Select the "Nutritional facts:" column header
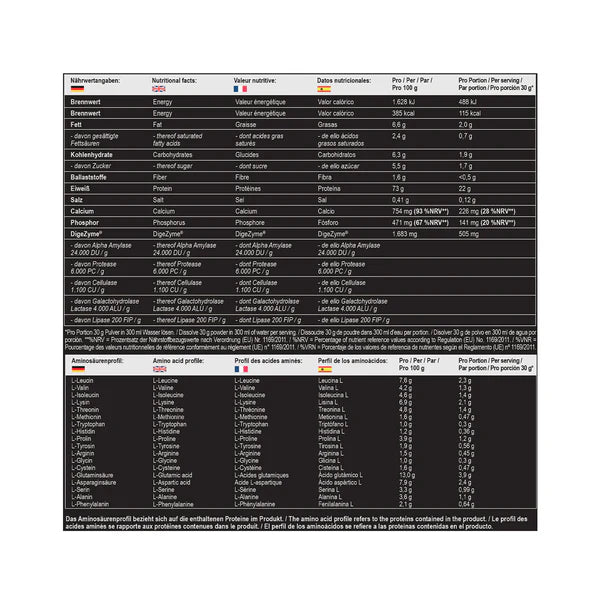Image resolution: width=600 pixels, height=600 pixels. coord(179,78)
